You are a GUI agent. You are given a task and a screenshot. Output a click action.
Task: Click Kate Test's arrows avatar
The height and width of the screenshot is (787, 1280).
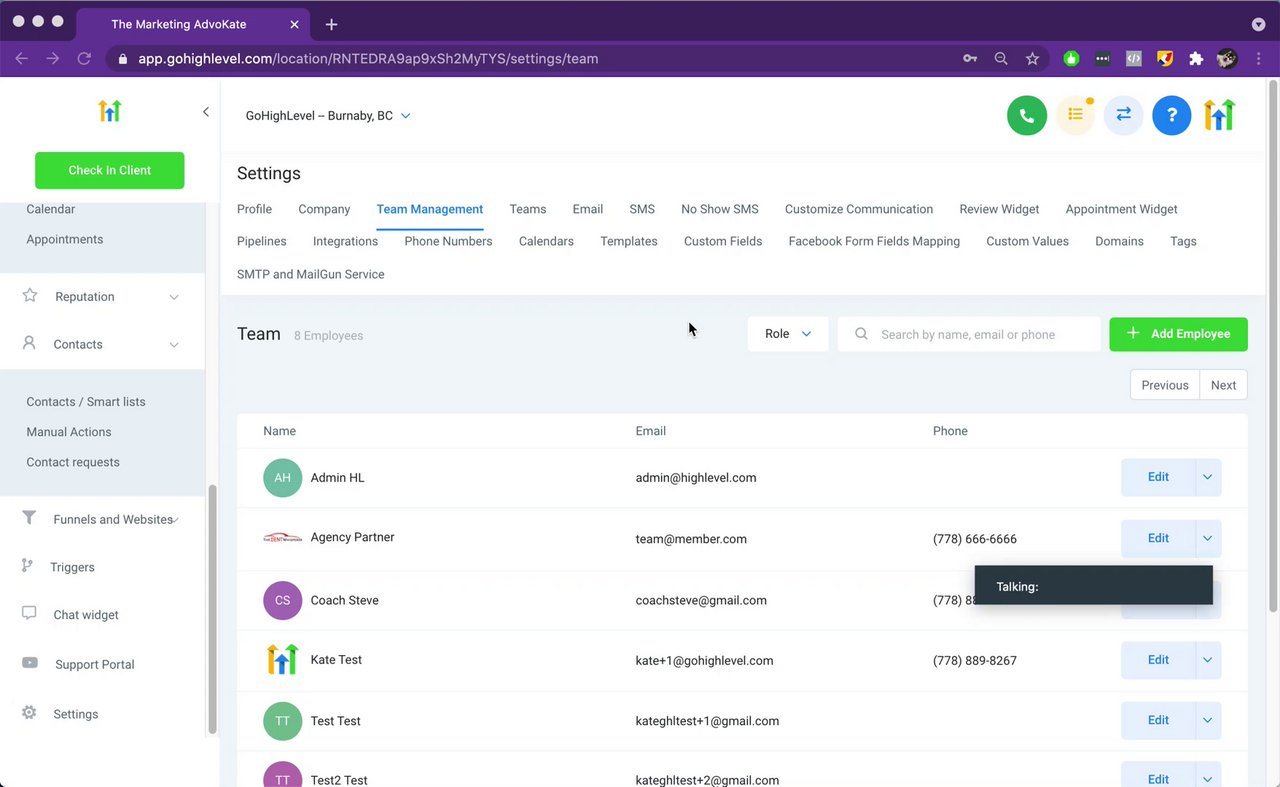[282, 660]
